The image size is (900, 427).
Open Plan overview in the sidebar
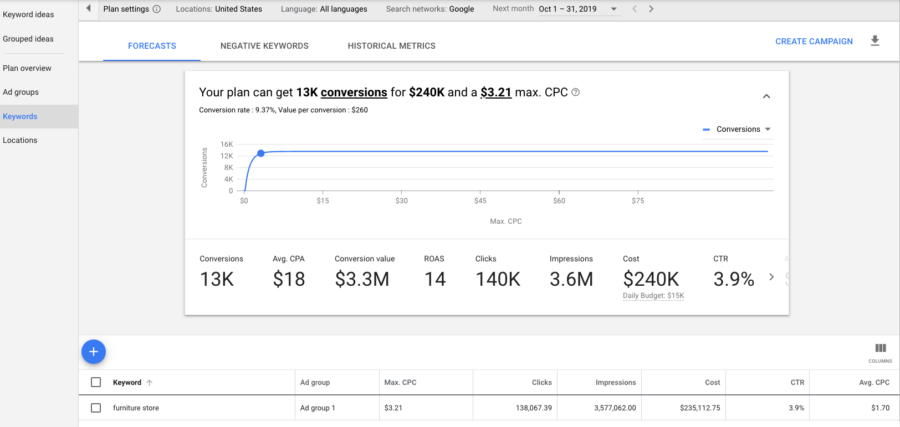[27, 68]
